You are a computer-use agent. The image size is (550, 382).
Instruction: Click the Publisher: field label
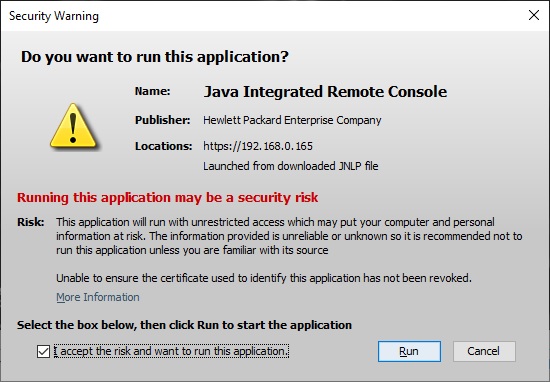163,120
